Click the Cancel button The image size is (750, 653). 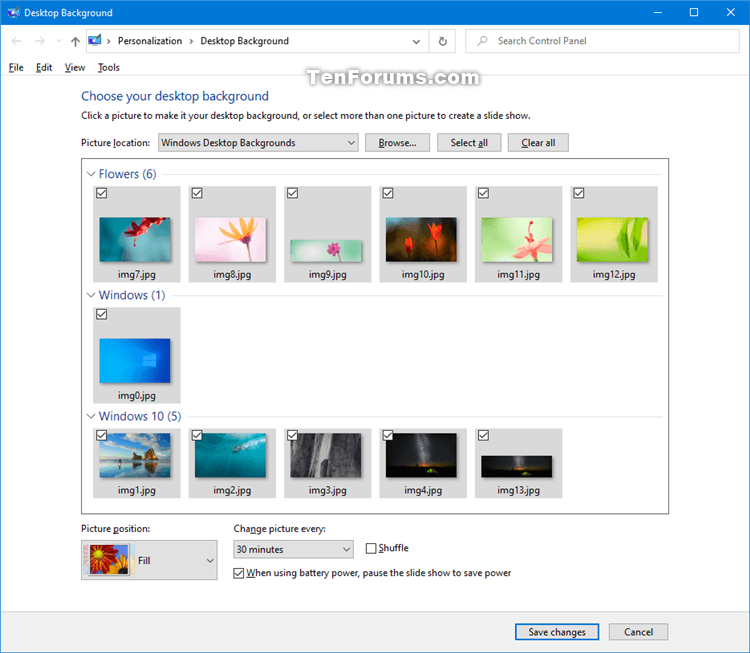(638, 632)
